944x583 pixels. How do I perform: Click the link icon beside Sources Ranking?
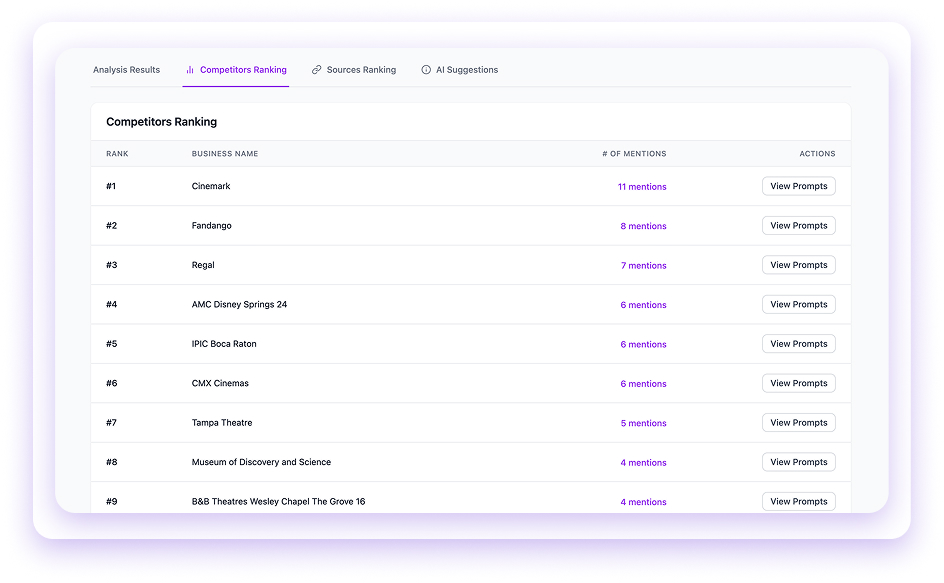coord(316,70)
